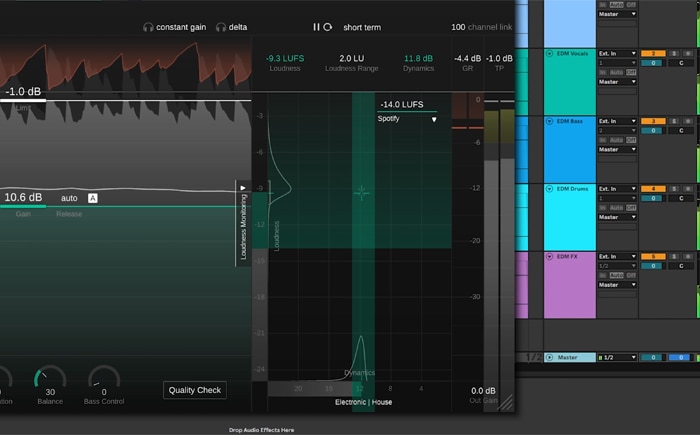700x436 pixels.
Task: Open EDM FX input channel 1/2 dropdown
Action: [617, 266]
